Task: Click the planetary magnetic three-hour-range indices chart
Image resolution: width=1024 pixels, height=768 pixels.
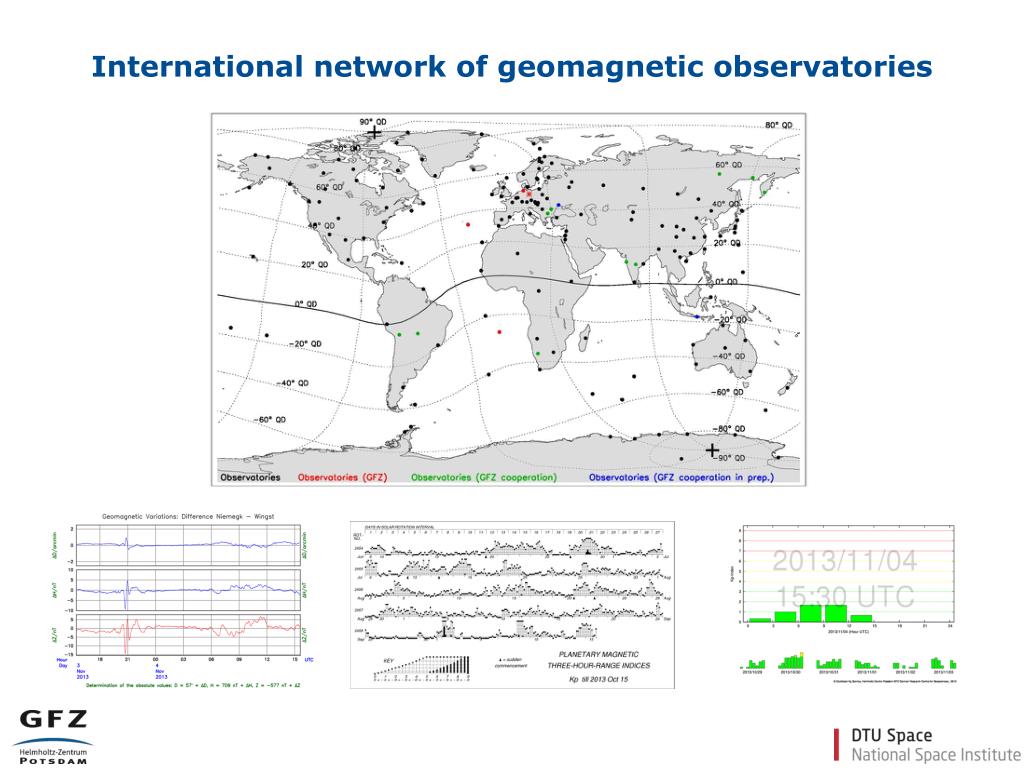Action: (x=513, y=605)
